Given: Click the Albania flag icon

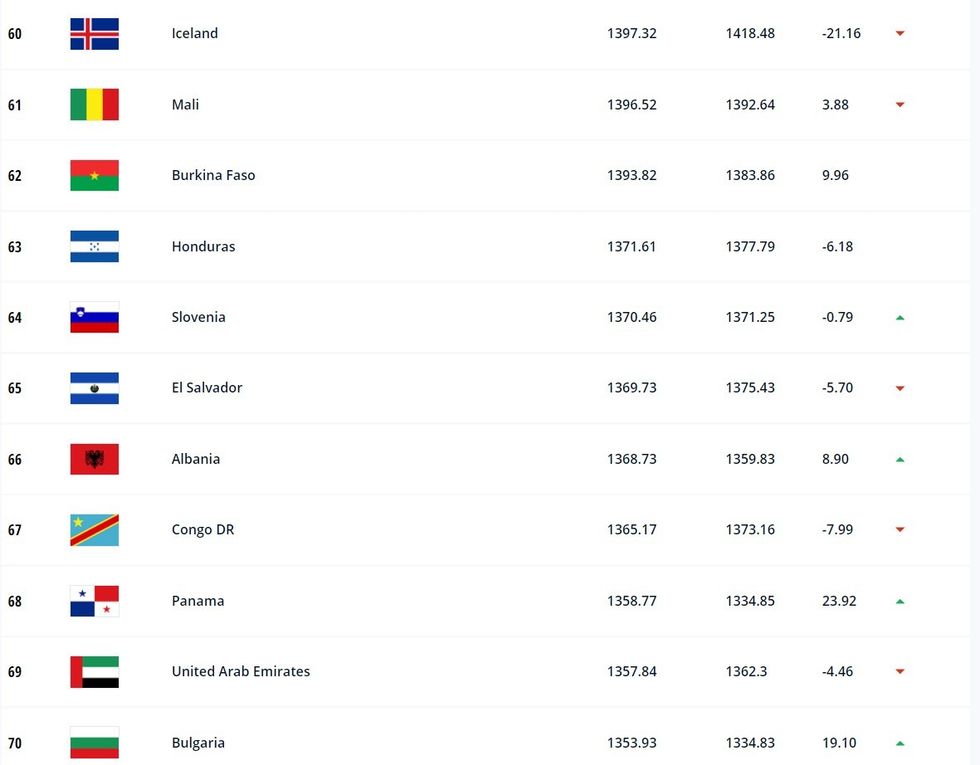Looking at the screenshot, I should click(94, 459).
